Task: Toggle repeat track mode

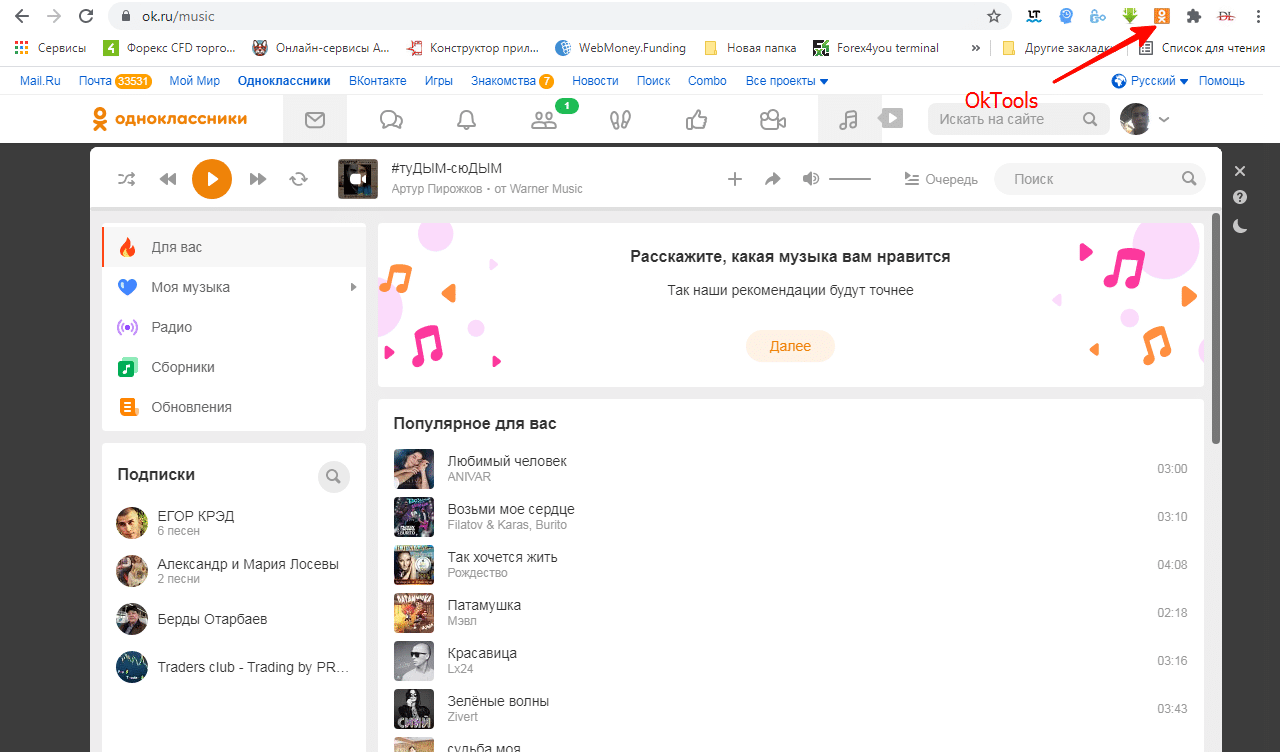Action: click(x=298, y=179)
